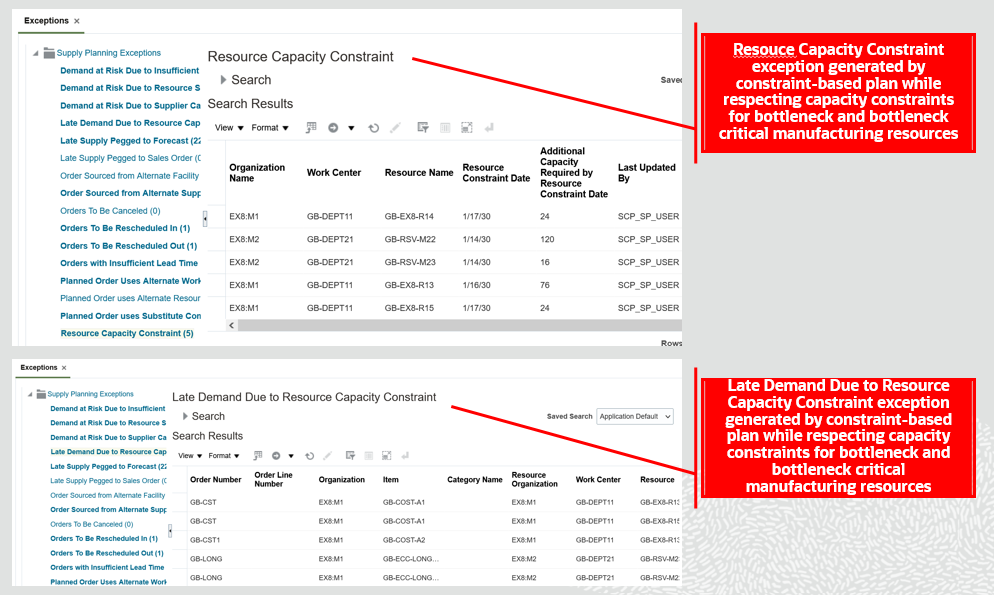Click the Order Number column header in lower table
994x595 pixels.
coord(216,480)
